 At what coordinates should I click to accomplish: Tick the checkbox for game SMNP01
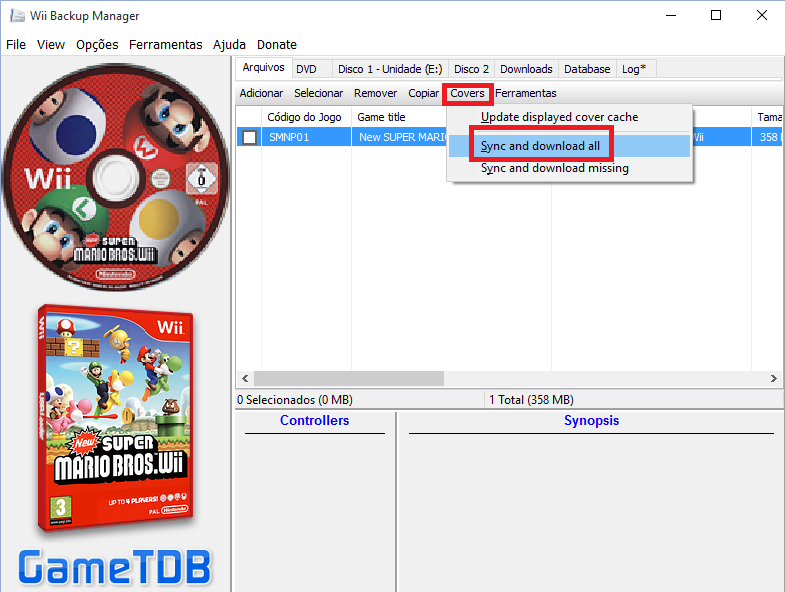coord(249,137)
